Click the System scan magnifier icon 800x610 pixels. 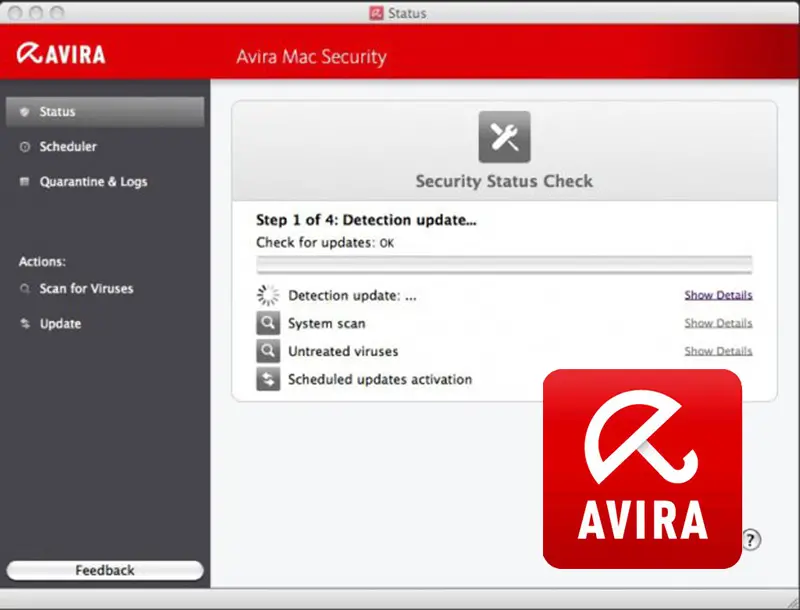point(268,324)
